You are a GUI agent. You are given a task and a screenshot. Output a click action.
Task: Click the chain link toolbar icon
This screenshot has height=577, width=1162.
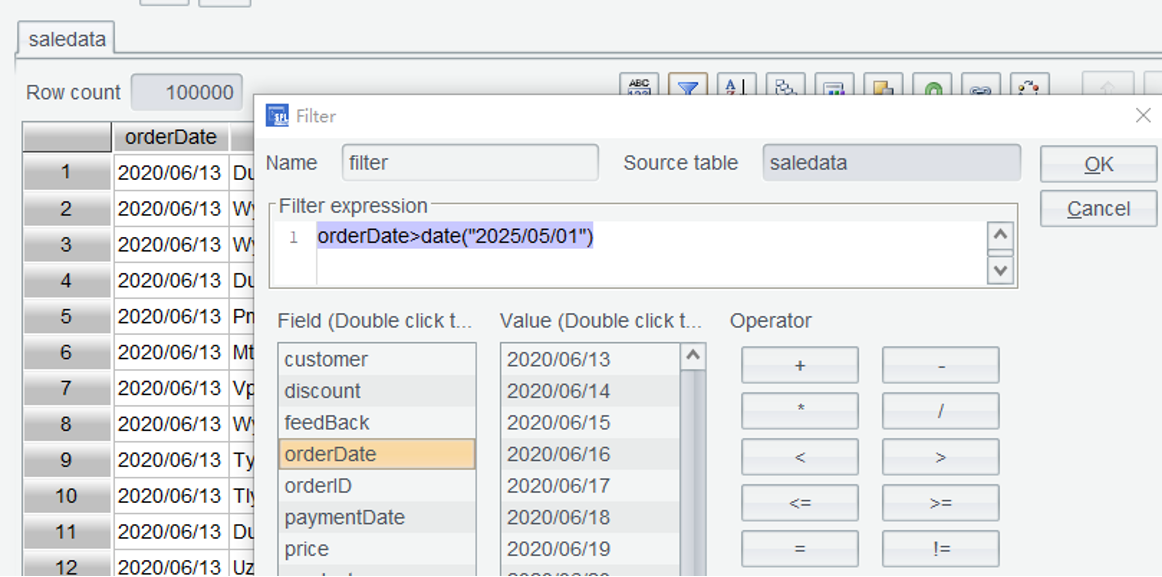(981, 88)
